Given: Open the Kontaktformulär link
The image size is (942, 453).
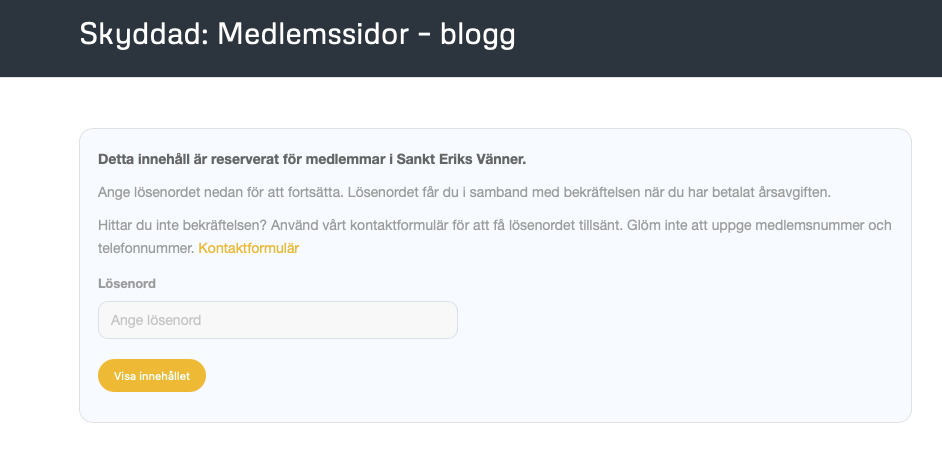Looking at the screenshot, I should pos(248,248).
